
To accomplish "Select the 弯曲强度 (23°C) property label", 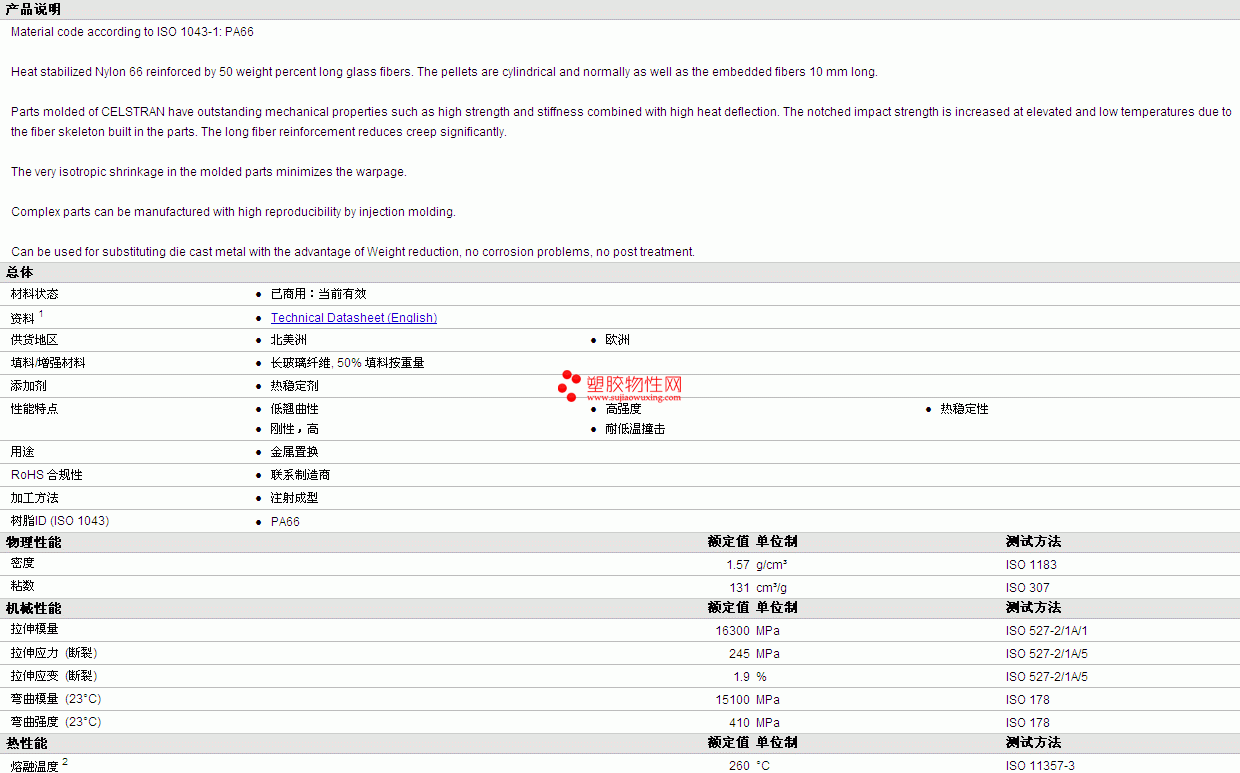I will [x=56, y=722].
